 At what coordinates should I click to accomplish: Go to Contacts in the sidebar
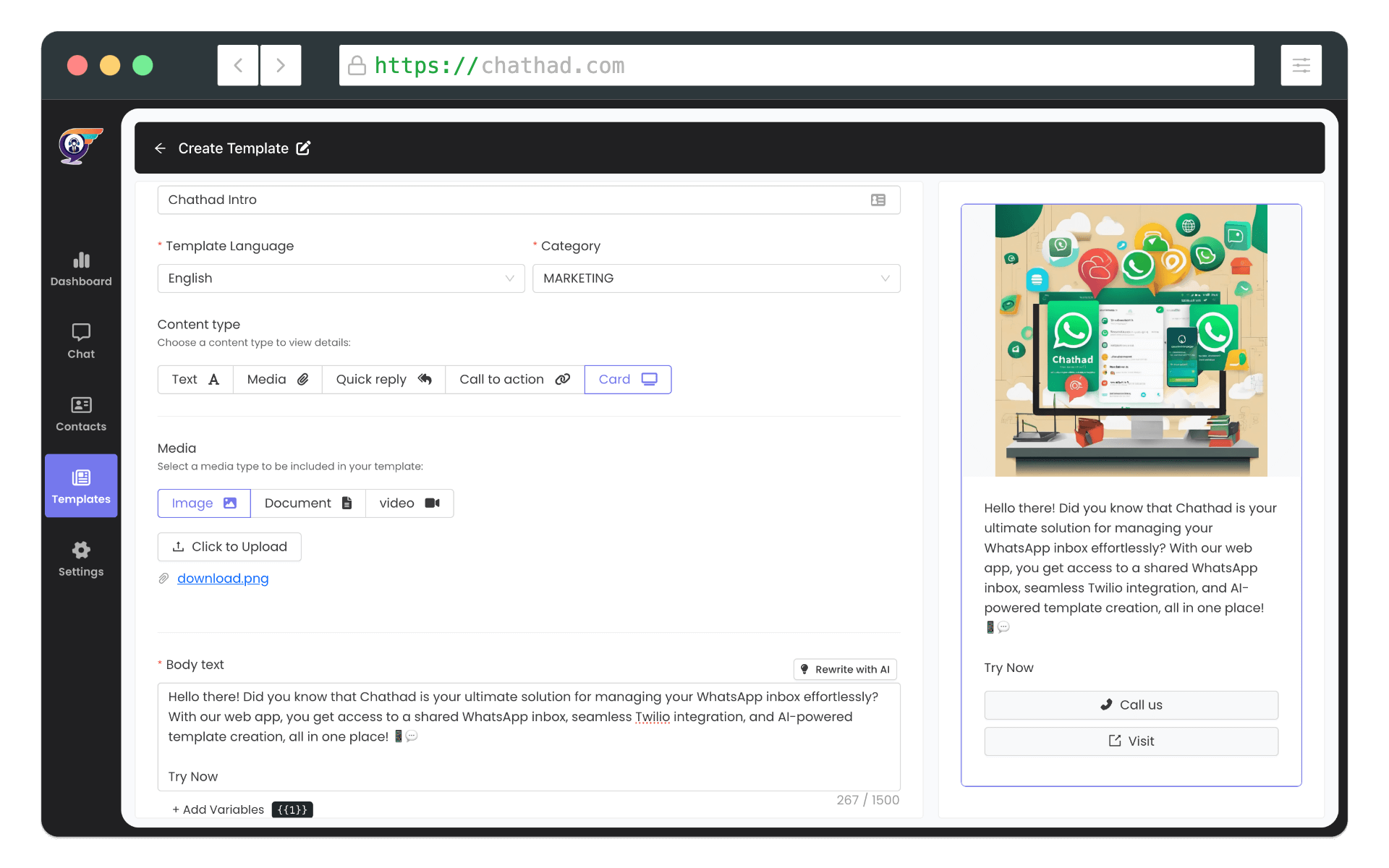[x=81, y=414]
